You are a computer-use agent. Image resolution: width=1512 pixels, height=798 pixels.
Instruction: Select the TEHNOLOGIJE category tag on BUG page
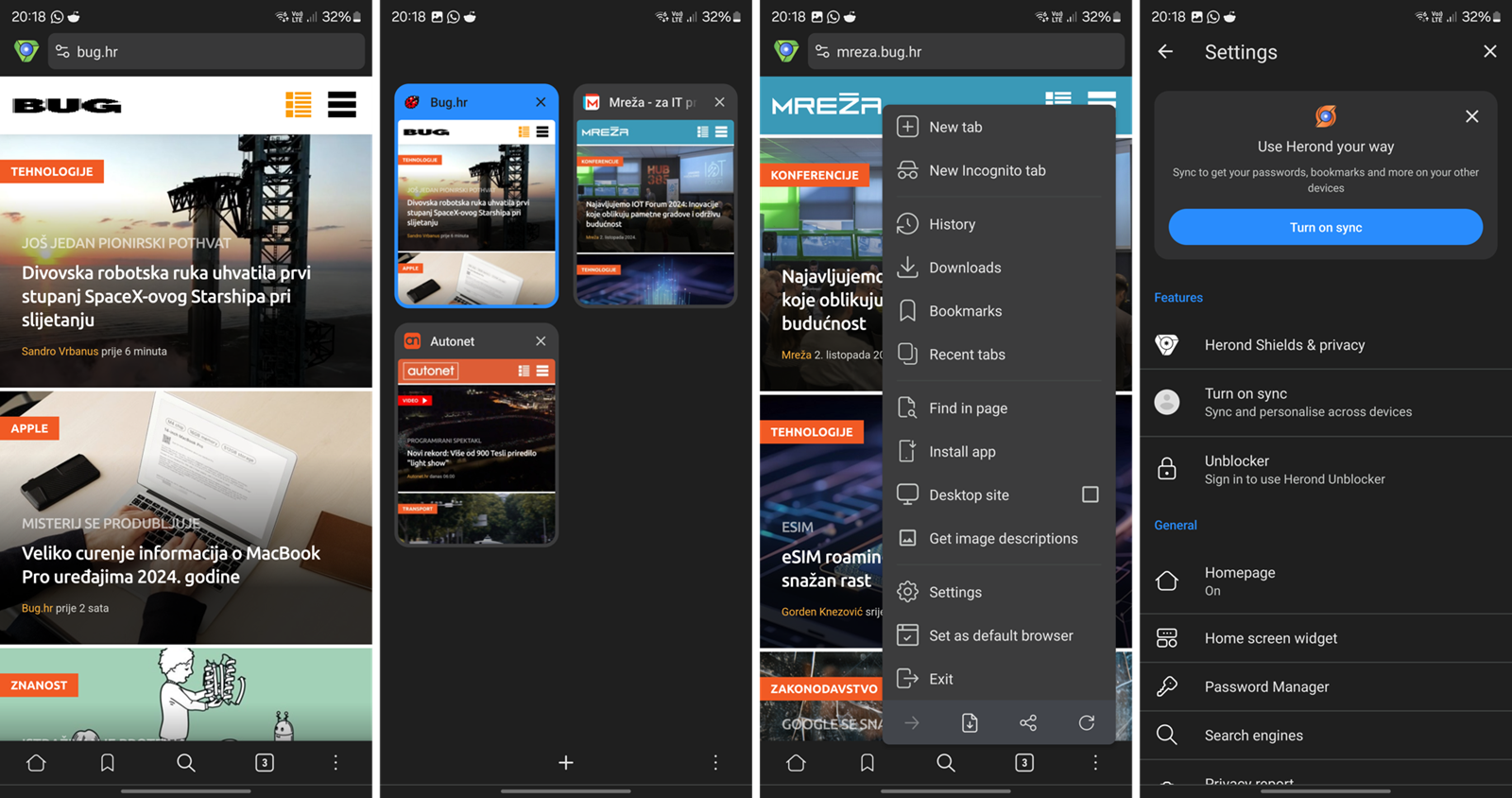pyautogui.click(x=52, y=171)
